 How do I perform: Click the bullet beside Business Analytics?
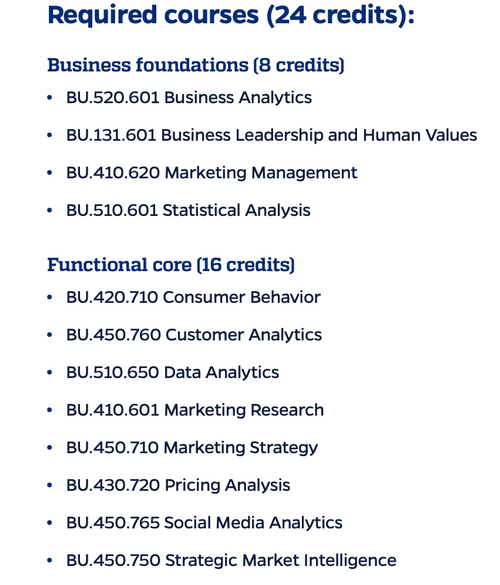[x=50, y=98]
